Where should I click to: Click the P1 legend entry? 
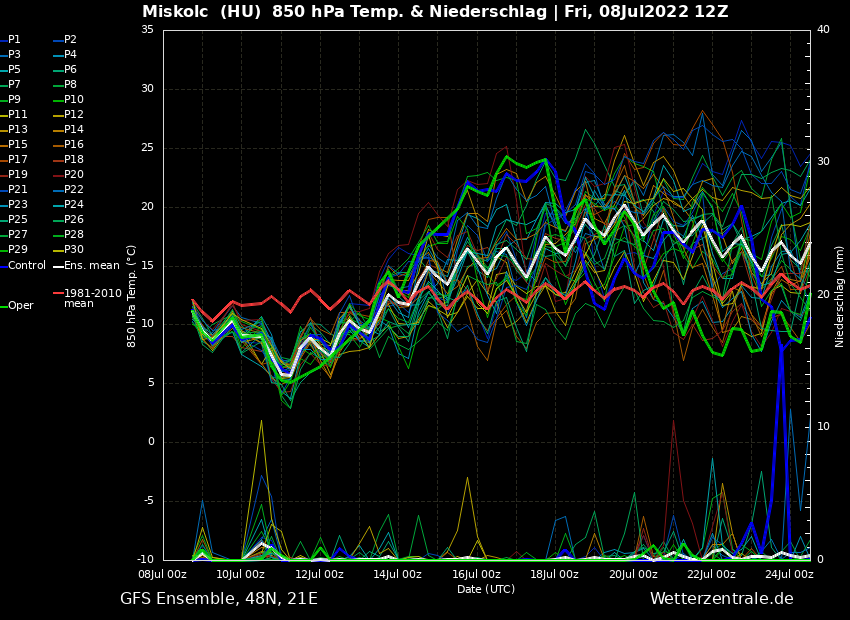14,40
